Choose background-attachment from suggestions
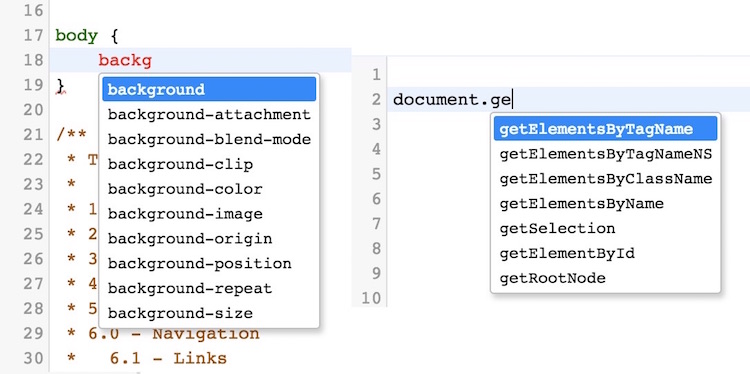This screenshot has height=374, width=750. coord(209,115)
